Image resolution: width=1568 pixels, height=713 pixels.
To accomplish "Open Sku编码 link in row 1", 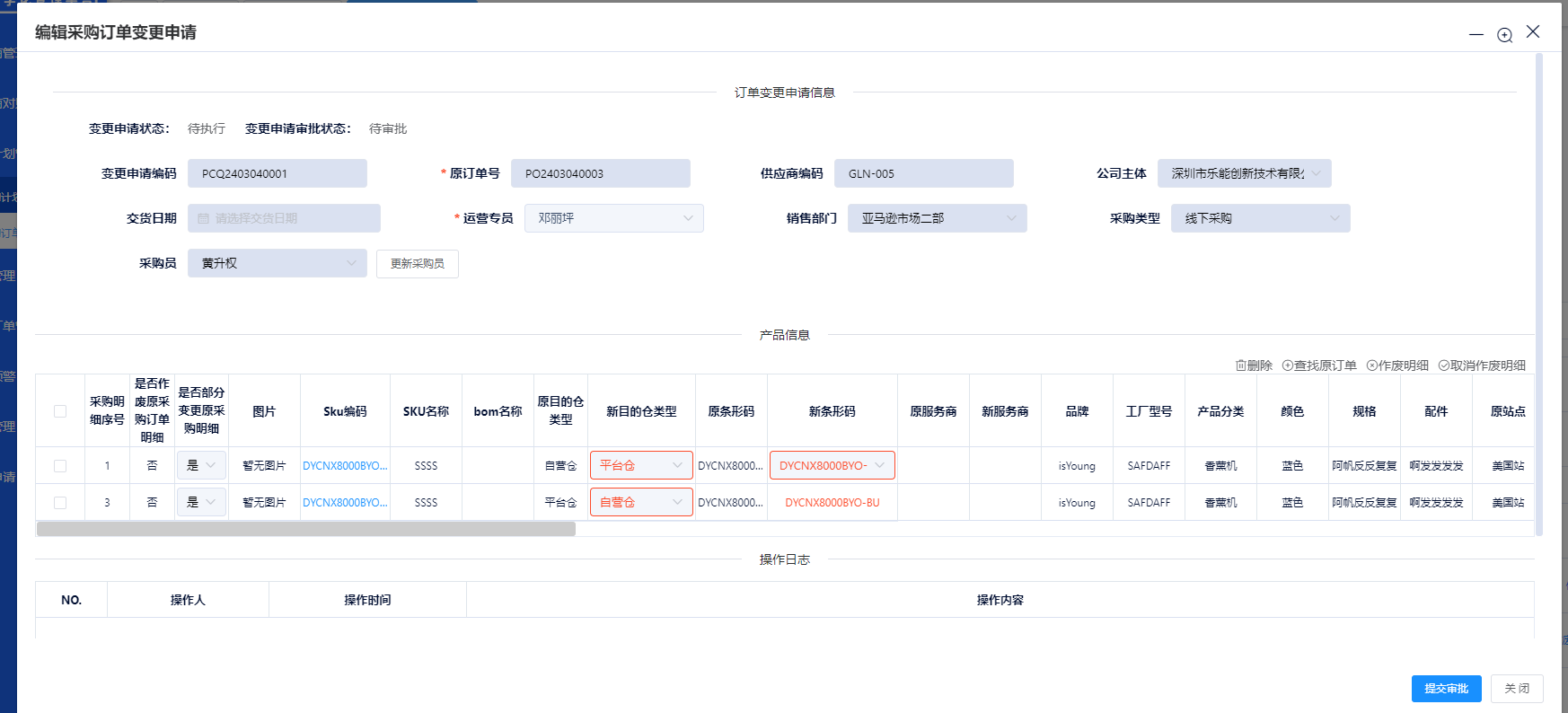I will click(x=345, y=466).
